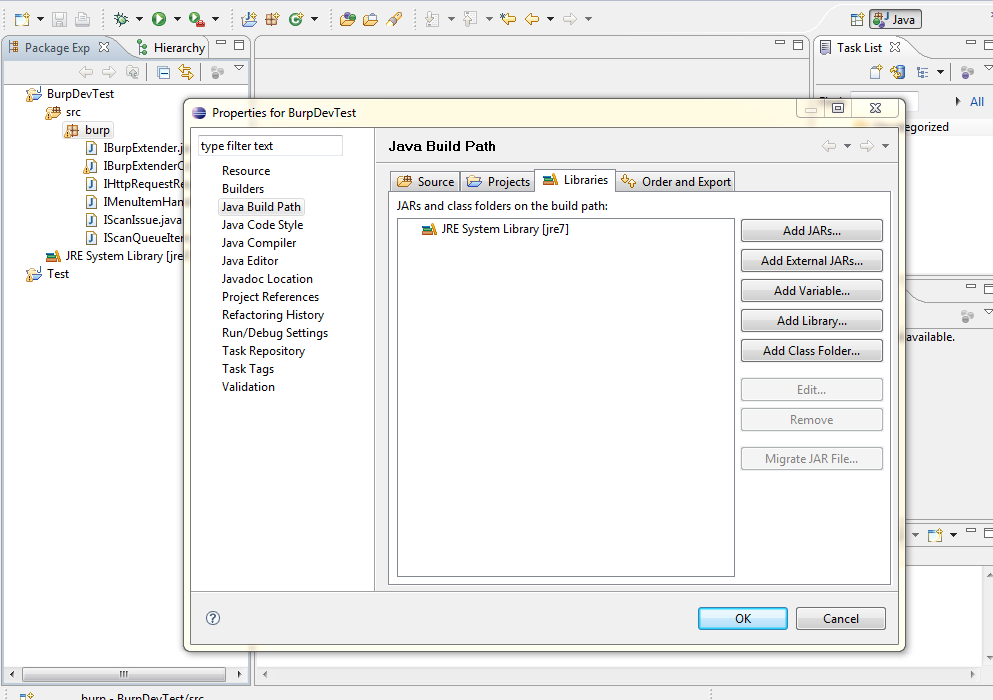The height and width of the screenshot is (700, 993).
Task: Click the Debug bug icon in toolbar
Action: point(121,19)
